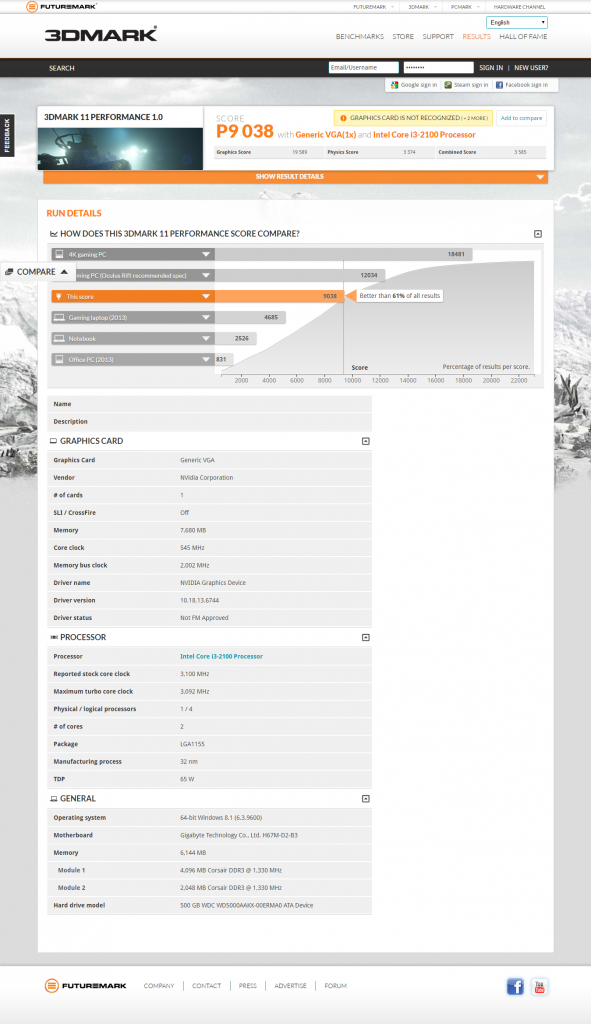591x1024 pixels.
Task: Expand the Oculus Rift gaming PC bar
Action: 206,276
